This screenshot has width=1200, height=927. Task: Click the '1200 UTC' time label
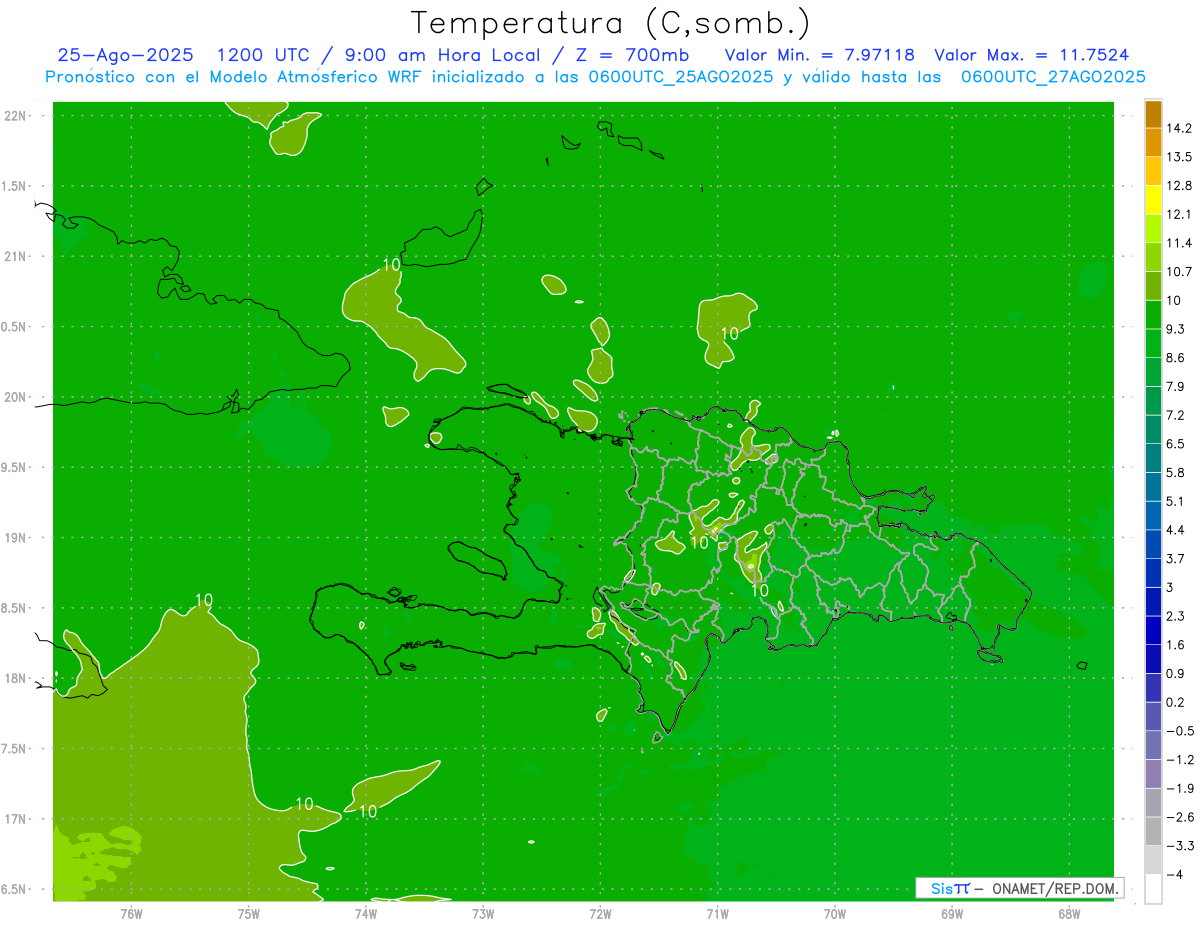coord(263,55)
